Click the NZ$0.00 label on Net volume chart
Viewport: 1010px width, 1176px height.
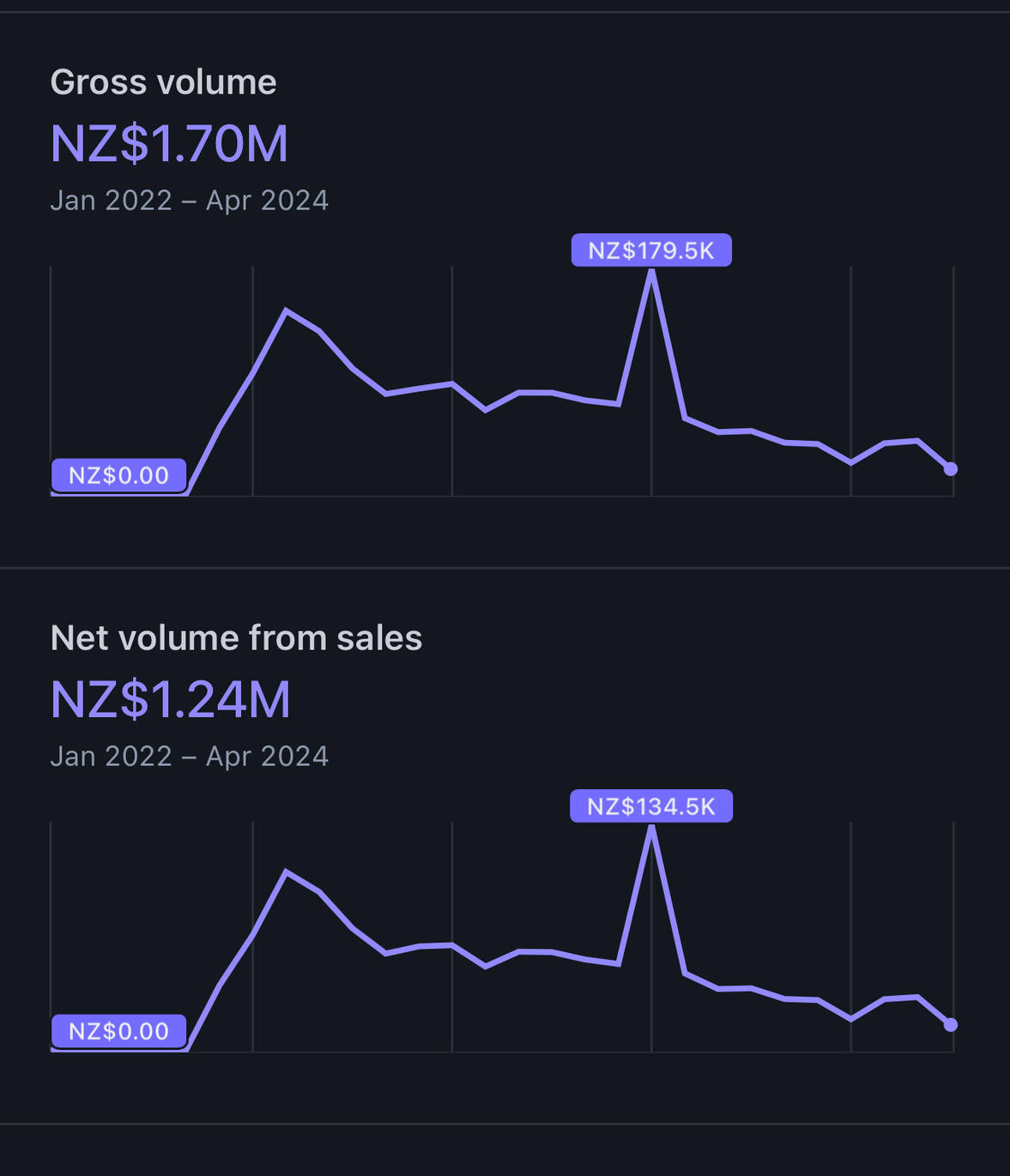118,1031
